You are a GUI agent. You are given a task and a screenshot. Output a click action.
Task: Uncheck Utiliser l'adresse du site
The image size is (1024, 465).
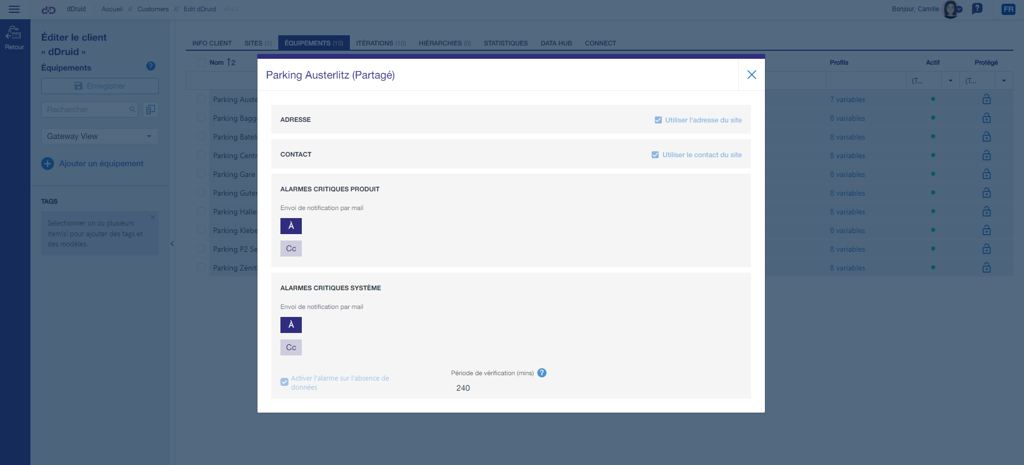pyautogui.click(x=658, y=120)
